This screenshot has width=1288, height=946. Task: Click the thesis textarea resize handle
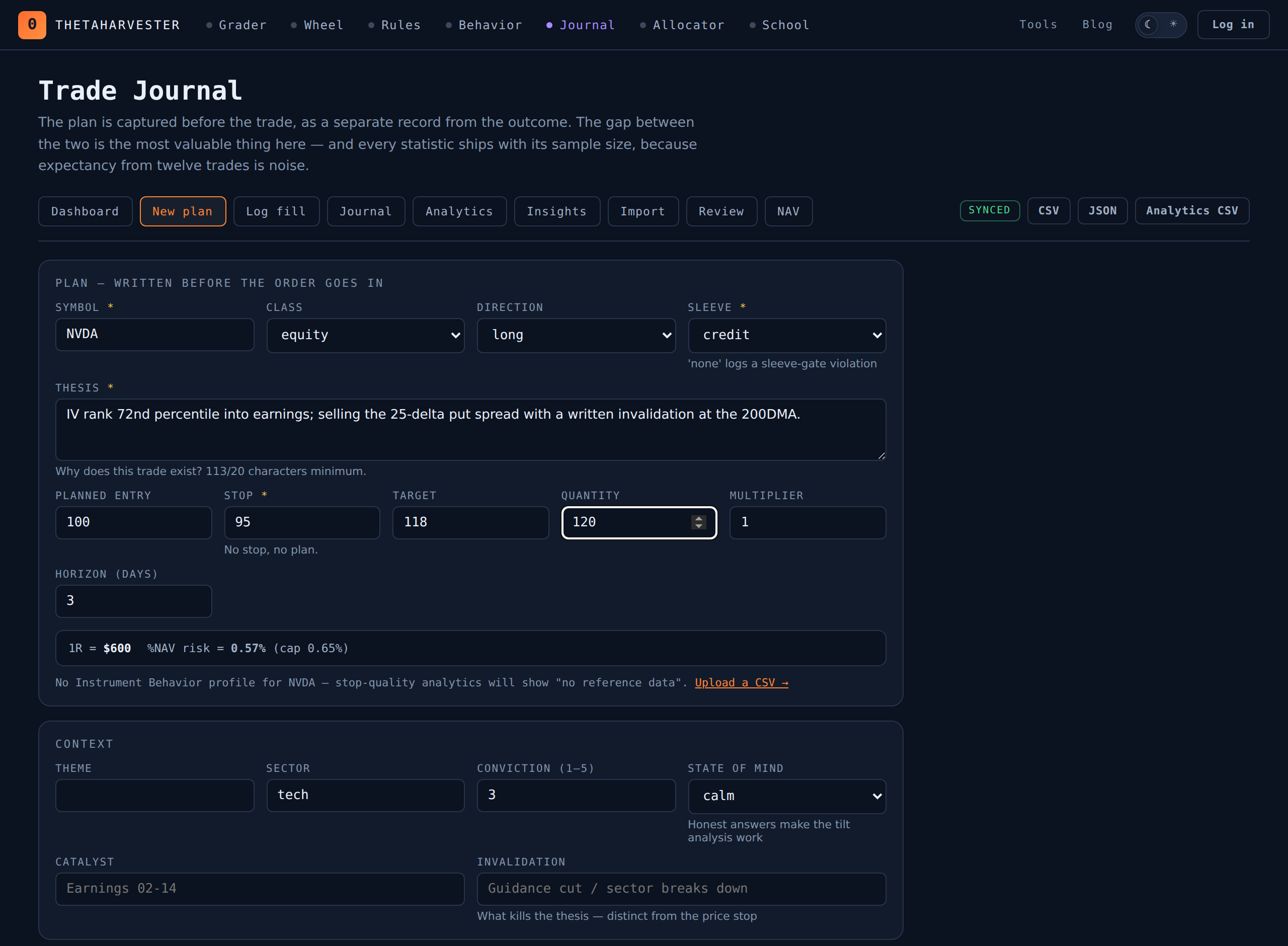(881, 455)
